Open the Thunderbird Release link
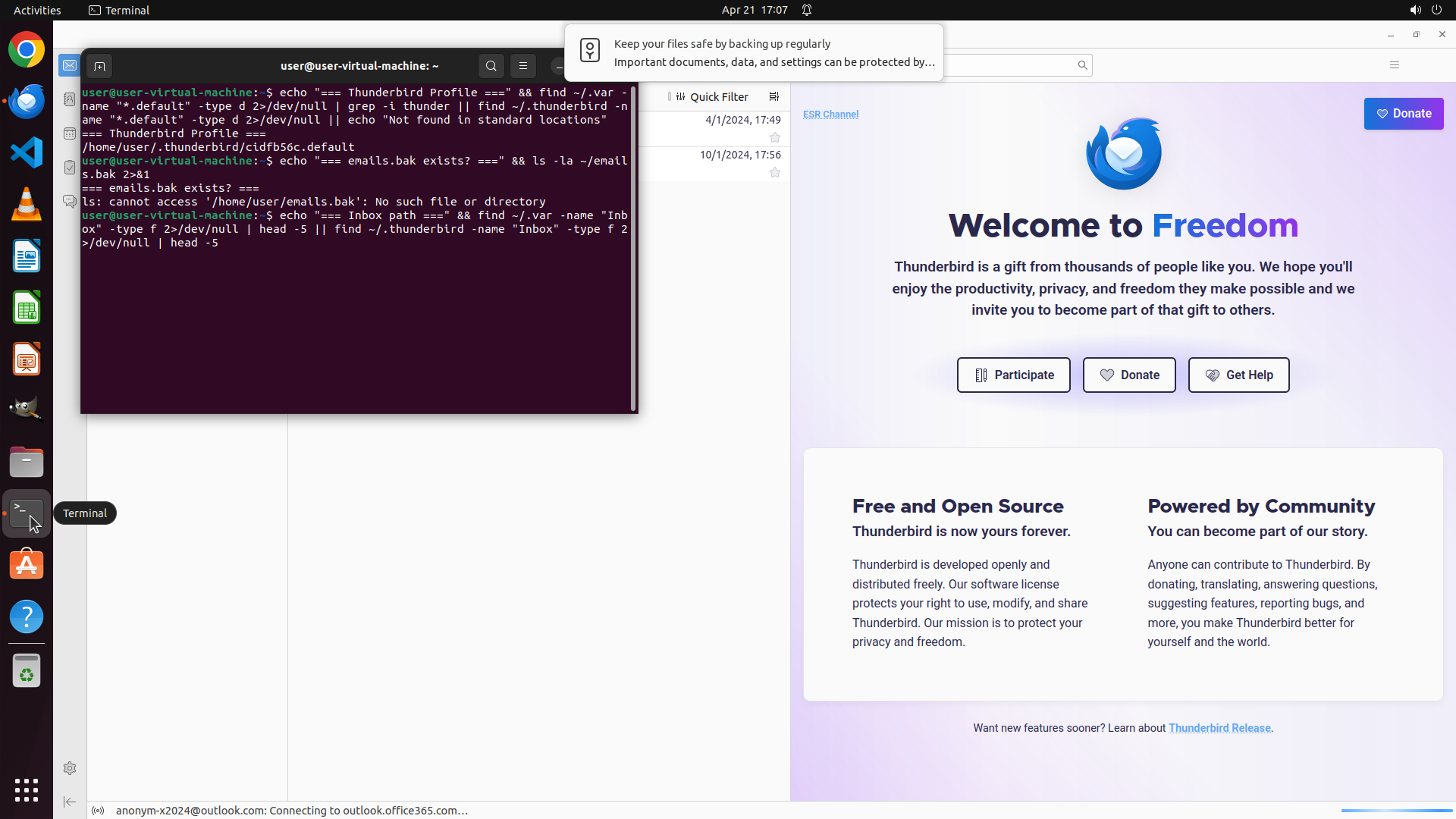 coord(1219,728)
